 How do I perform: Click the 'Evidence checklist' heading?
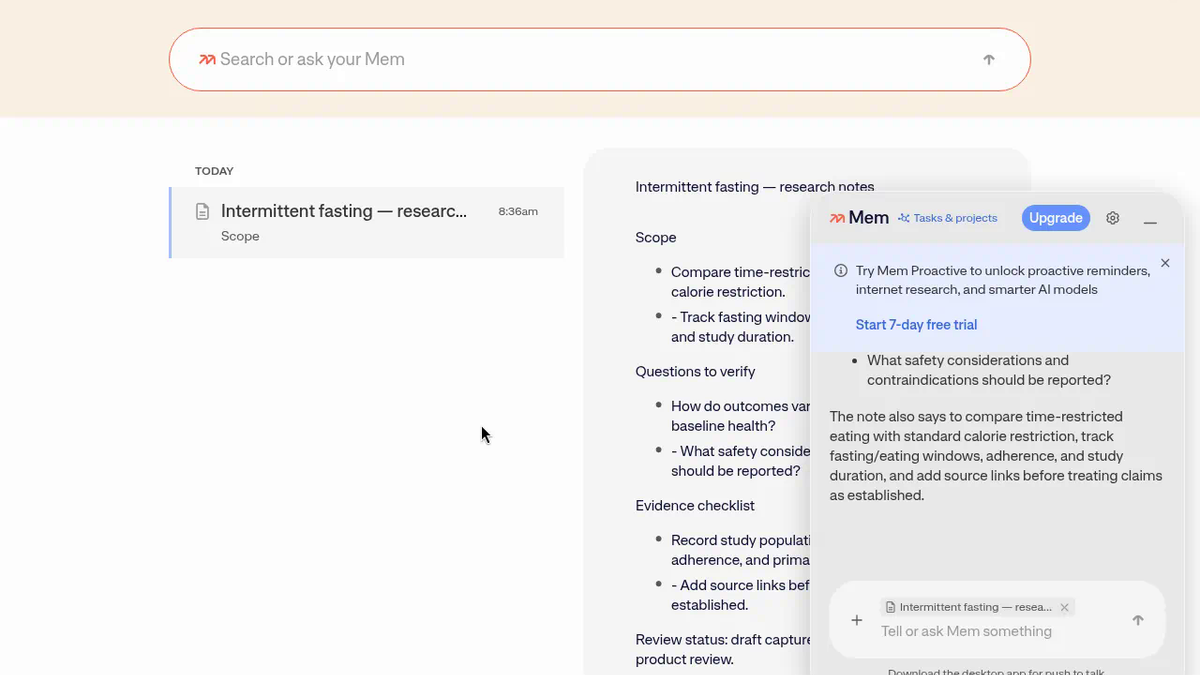pyautogui.click(x=695, y=505)
